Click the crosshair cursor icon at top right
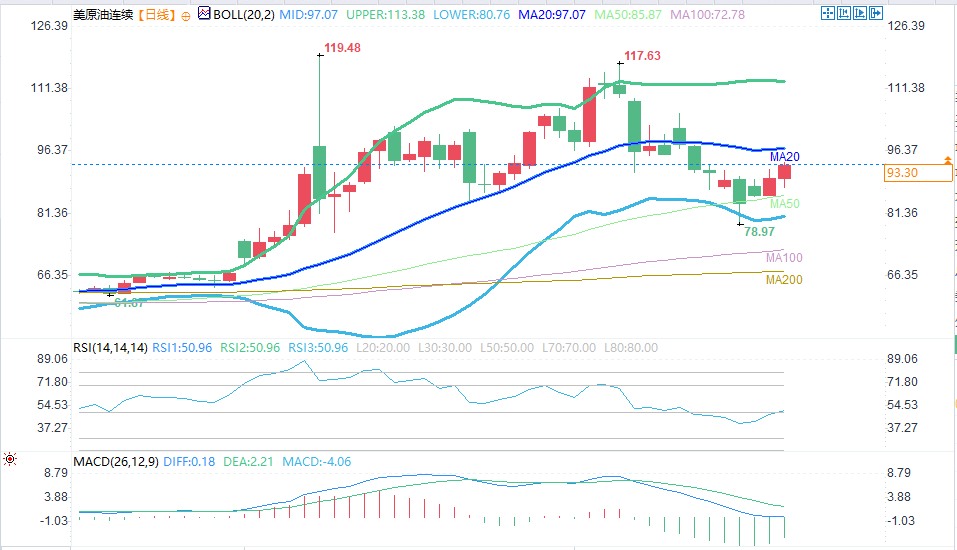This screenshot has width=957, height=550. pyautogui.click(x=828, y=13)
